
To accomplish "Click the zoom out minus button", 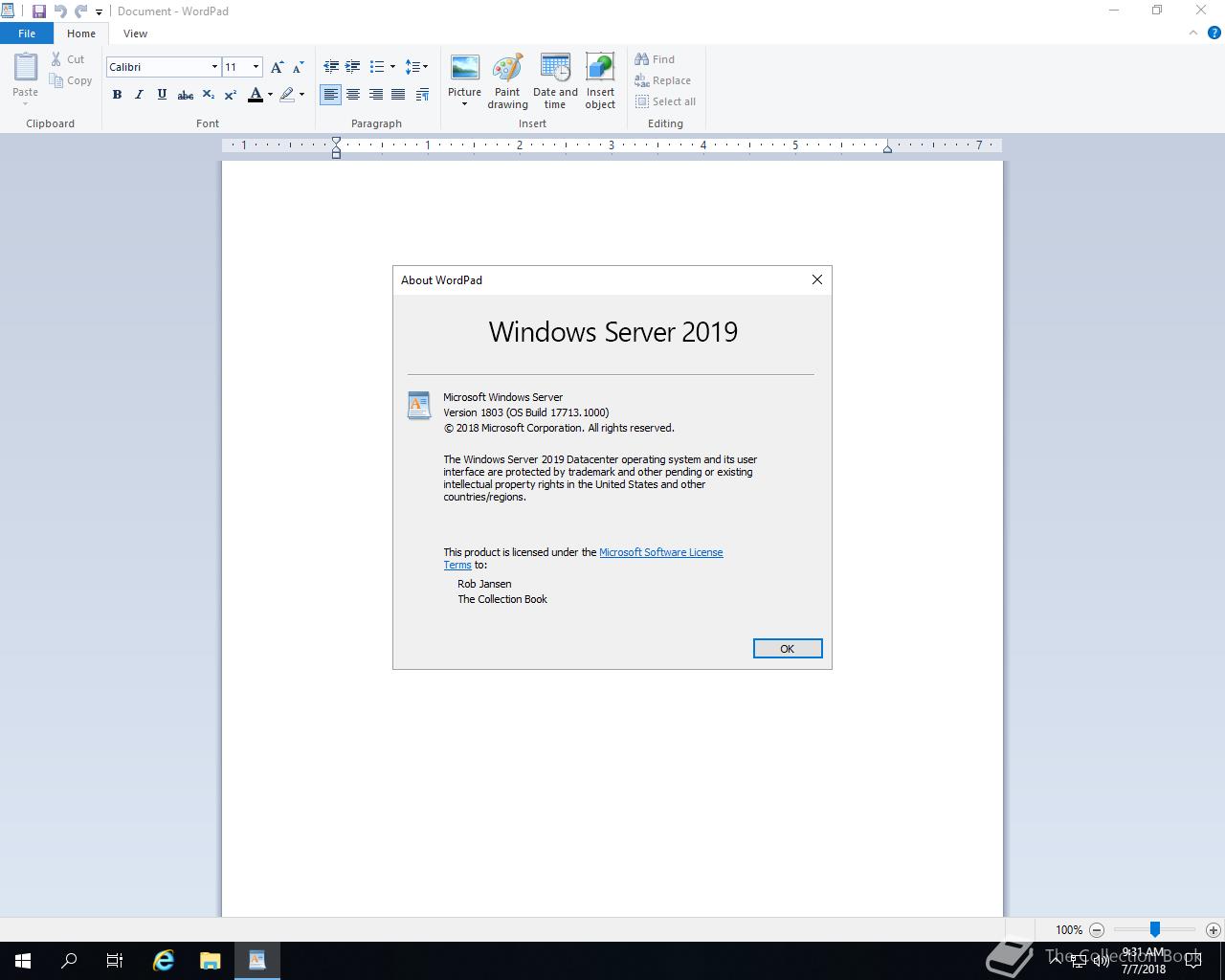I will pyautogui.click(x=1097, y=930).
